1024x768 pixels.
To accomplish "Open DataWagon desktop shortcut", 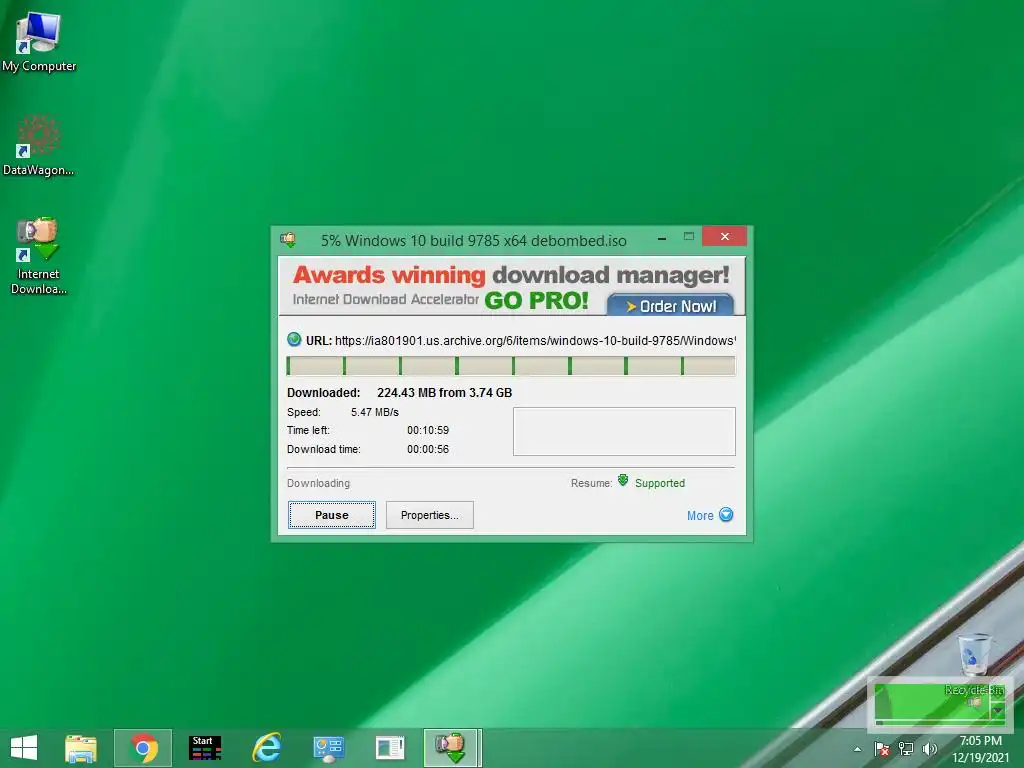I will (x=38, y=145).
